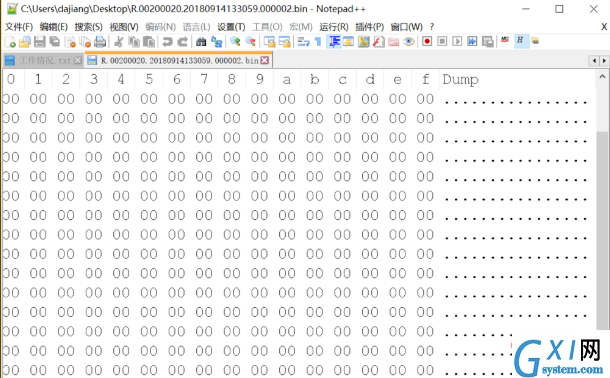Screen dimensions: 610x378
Task: Click the ABC spell check icon
Action: tap(505, 40)
